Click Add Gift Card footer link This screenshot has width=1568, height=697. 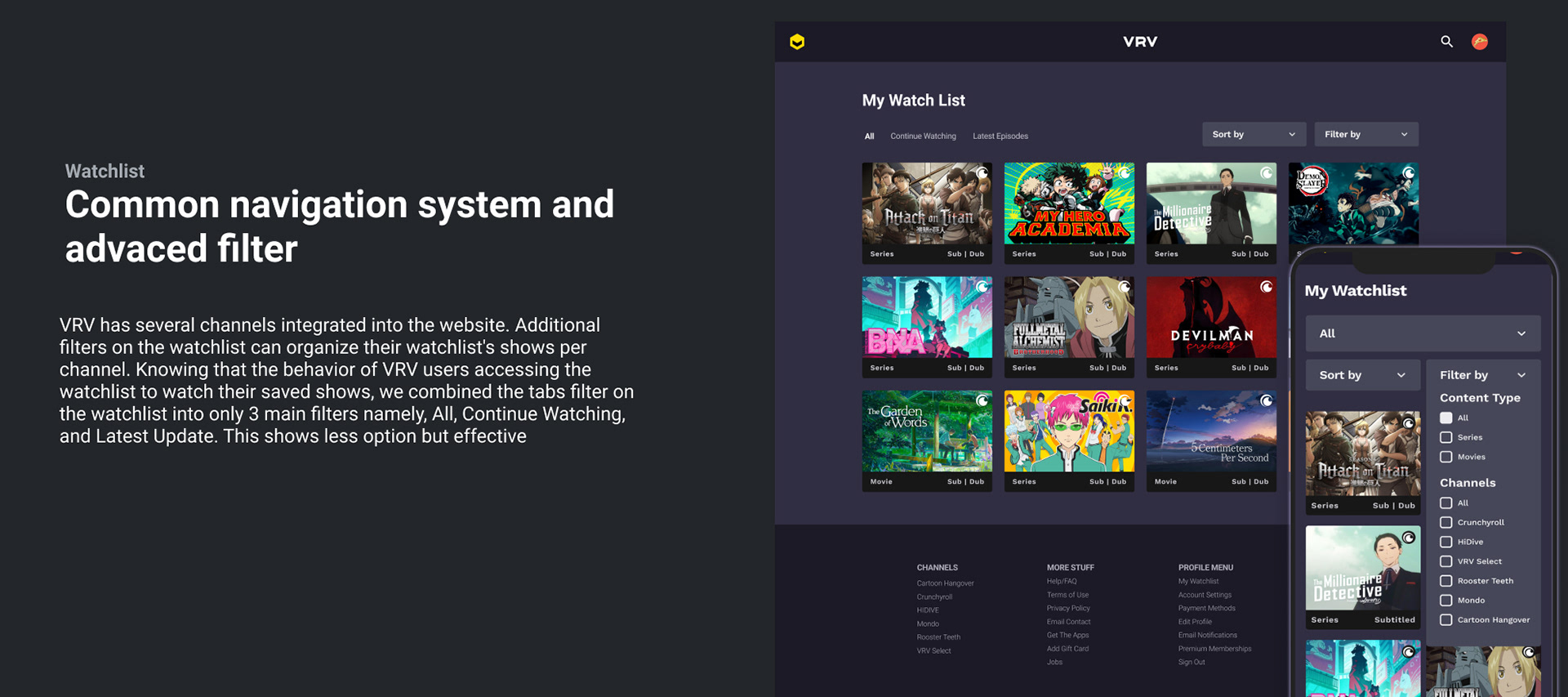pyautogui.click(x=1067, y=649)
